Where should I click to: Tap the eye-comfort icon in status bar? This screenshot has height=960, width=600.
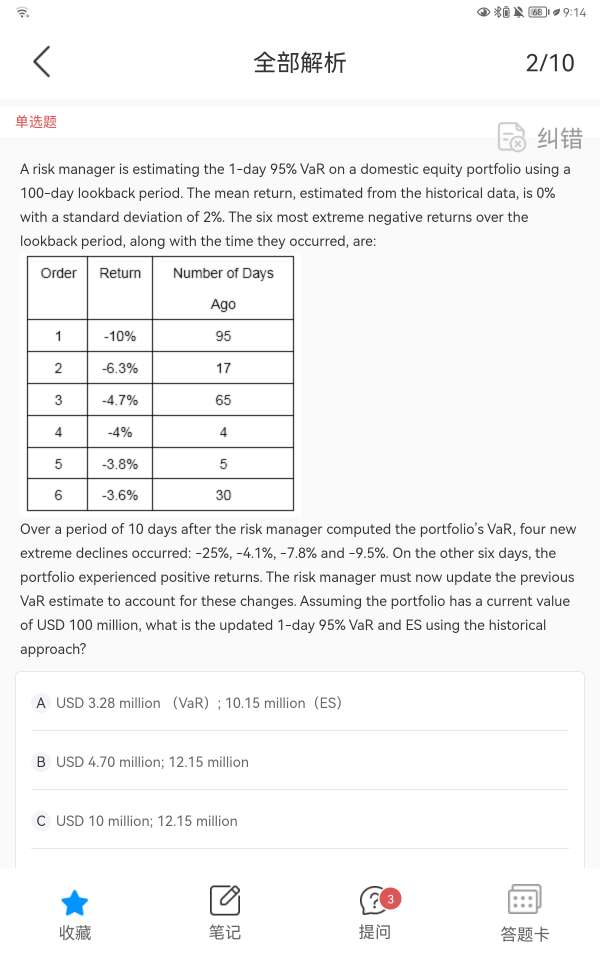(x=484, y=12)
